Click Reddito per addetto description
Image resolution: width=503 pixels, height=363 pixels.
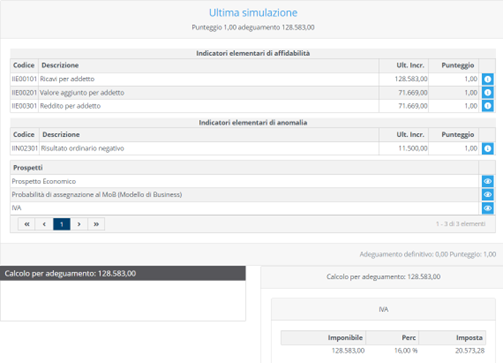pyautogui.click(x=70, y=106)
